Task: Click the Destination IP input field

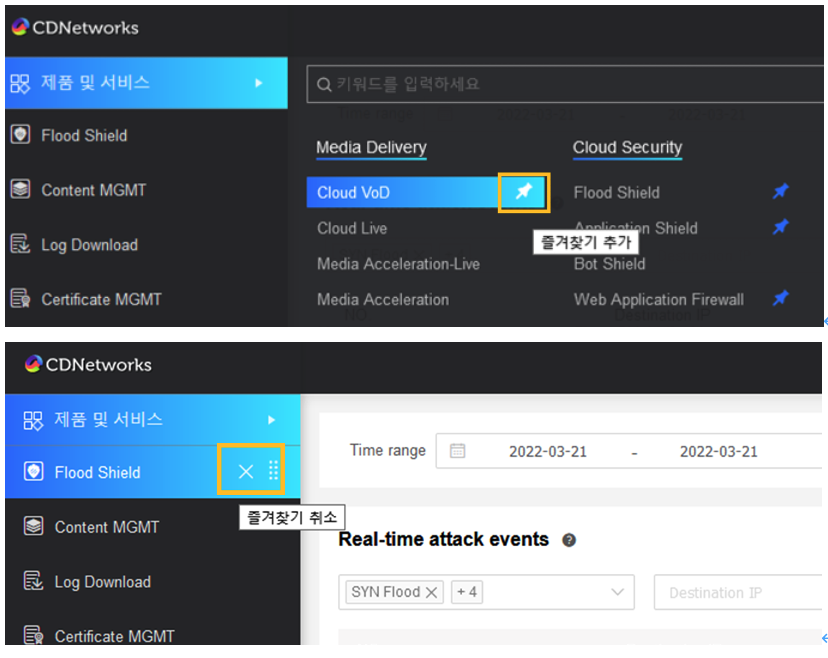Action: (735, 593)
